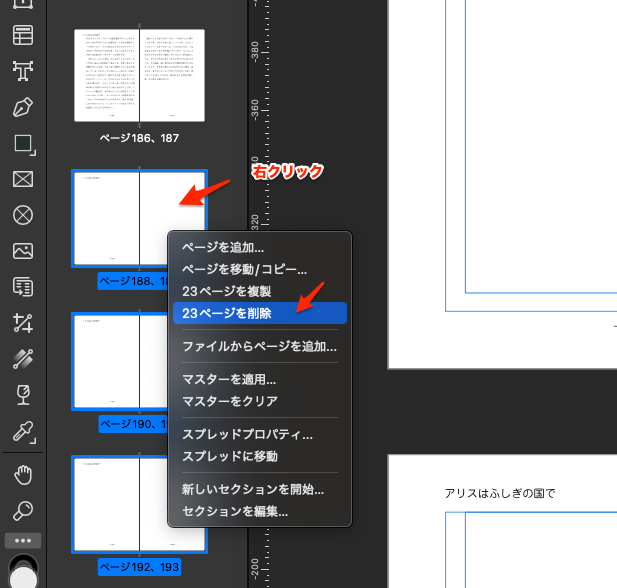Expand the three-dots more tools button
The width and height of the screenshot is (617, 588).
23,541
